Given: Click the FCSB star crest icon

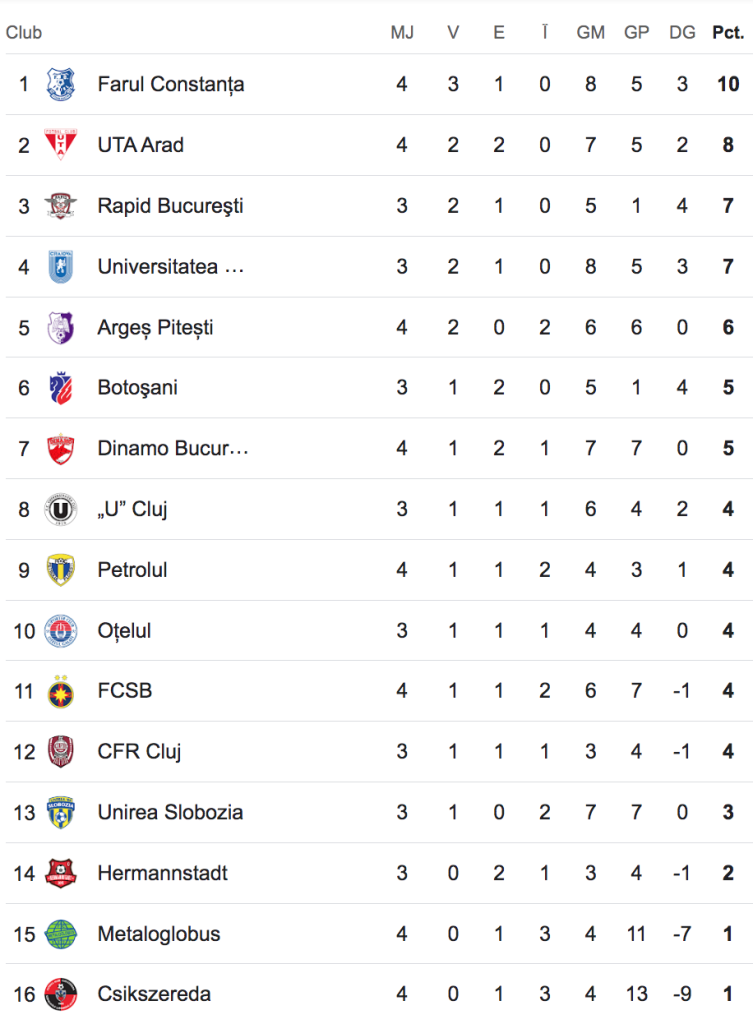Looking at the screenshot, I should [x=61, y=692].
